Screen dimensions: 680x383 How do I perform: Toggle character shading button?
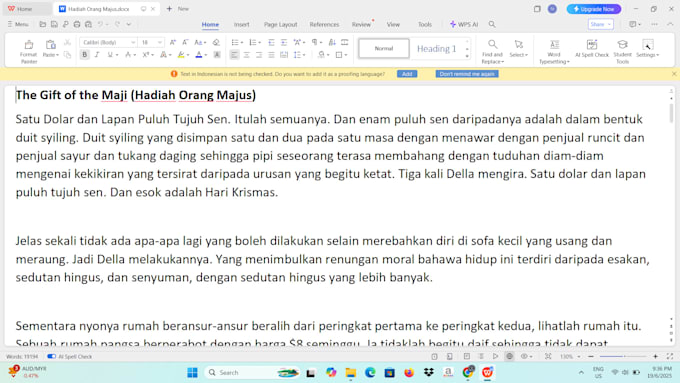pos(217,55)
